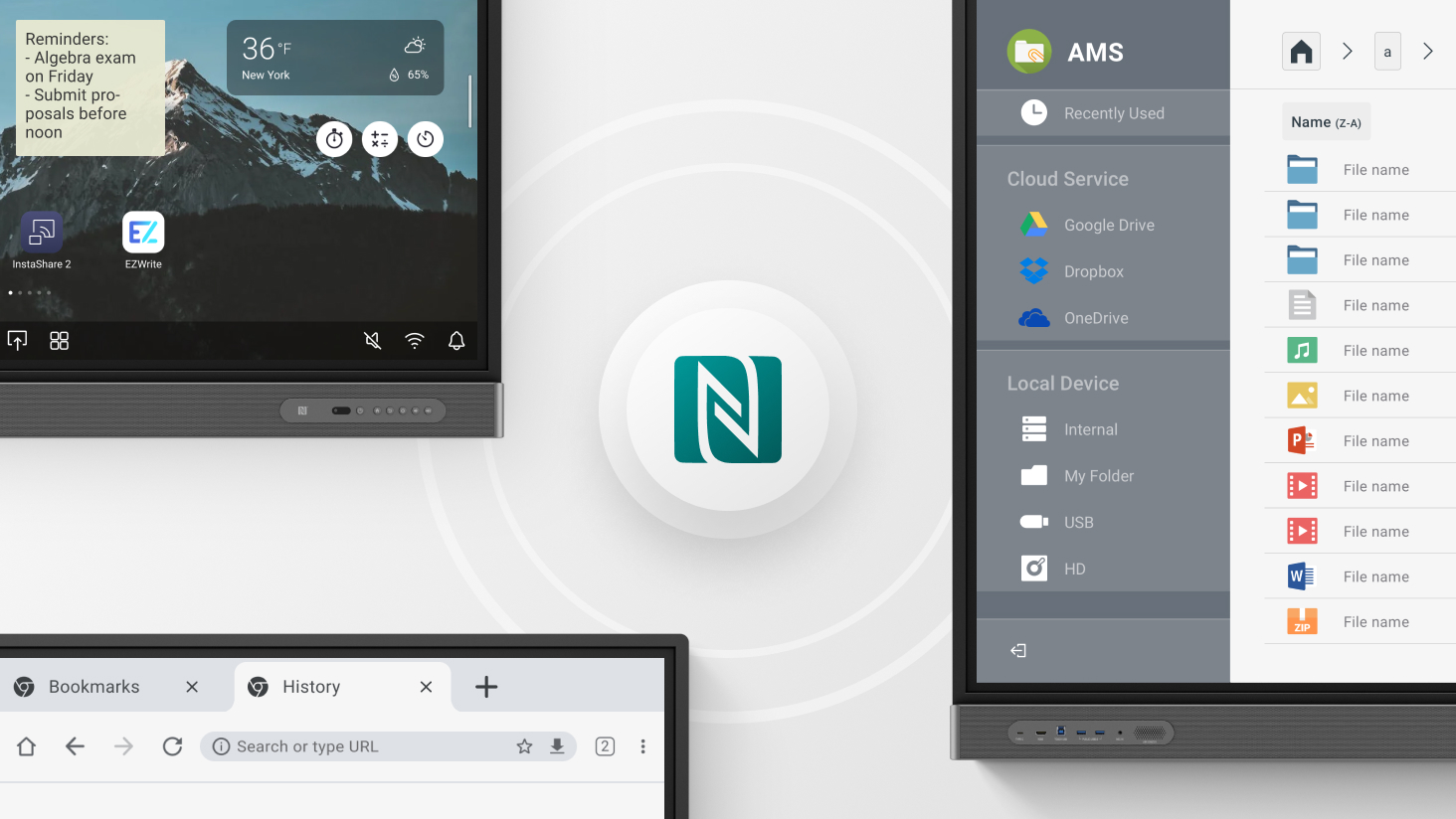This screenshot has height=819, width=1456.
Task: Bookmark this page with the star icon
Action: pyautogui.click(x=524, y=746)
